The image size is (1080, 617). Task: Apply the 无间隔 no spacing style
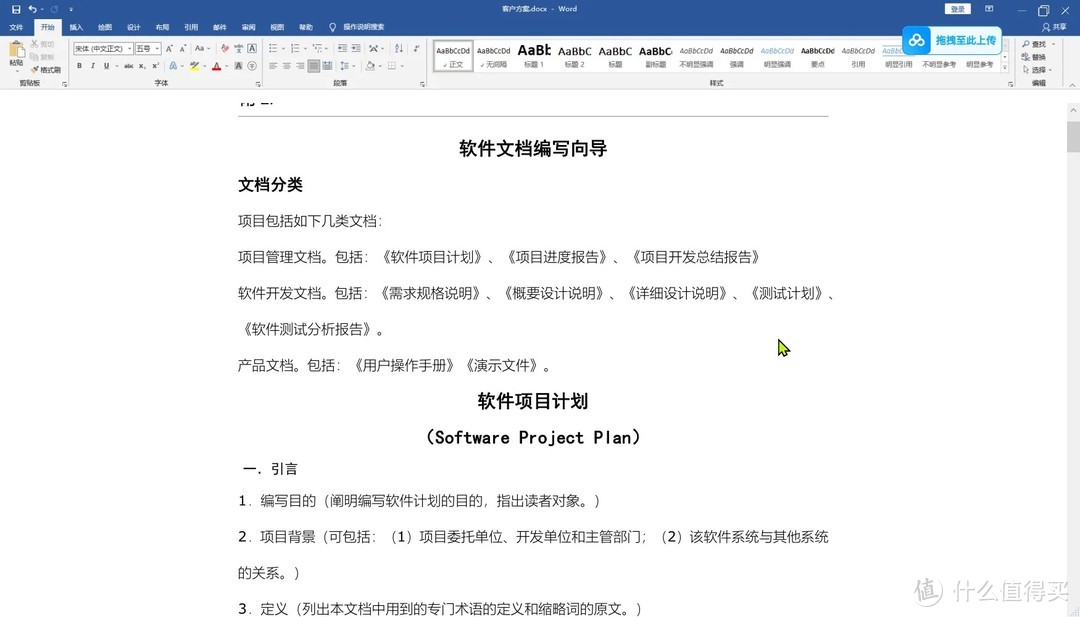493,55
